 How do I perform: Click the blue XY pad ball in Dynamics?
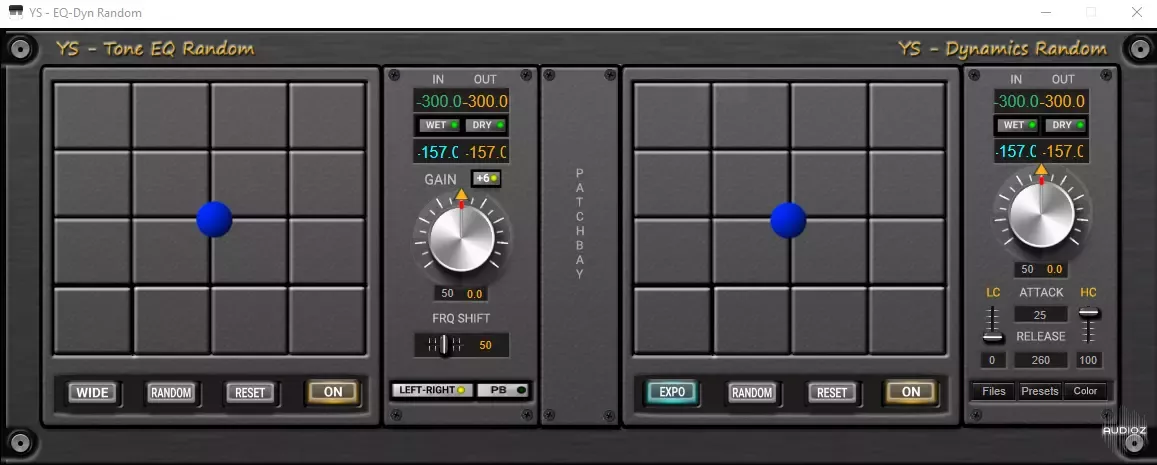(788, 220)
